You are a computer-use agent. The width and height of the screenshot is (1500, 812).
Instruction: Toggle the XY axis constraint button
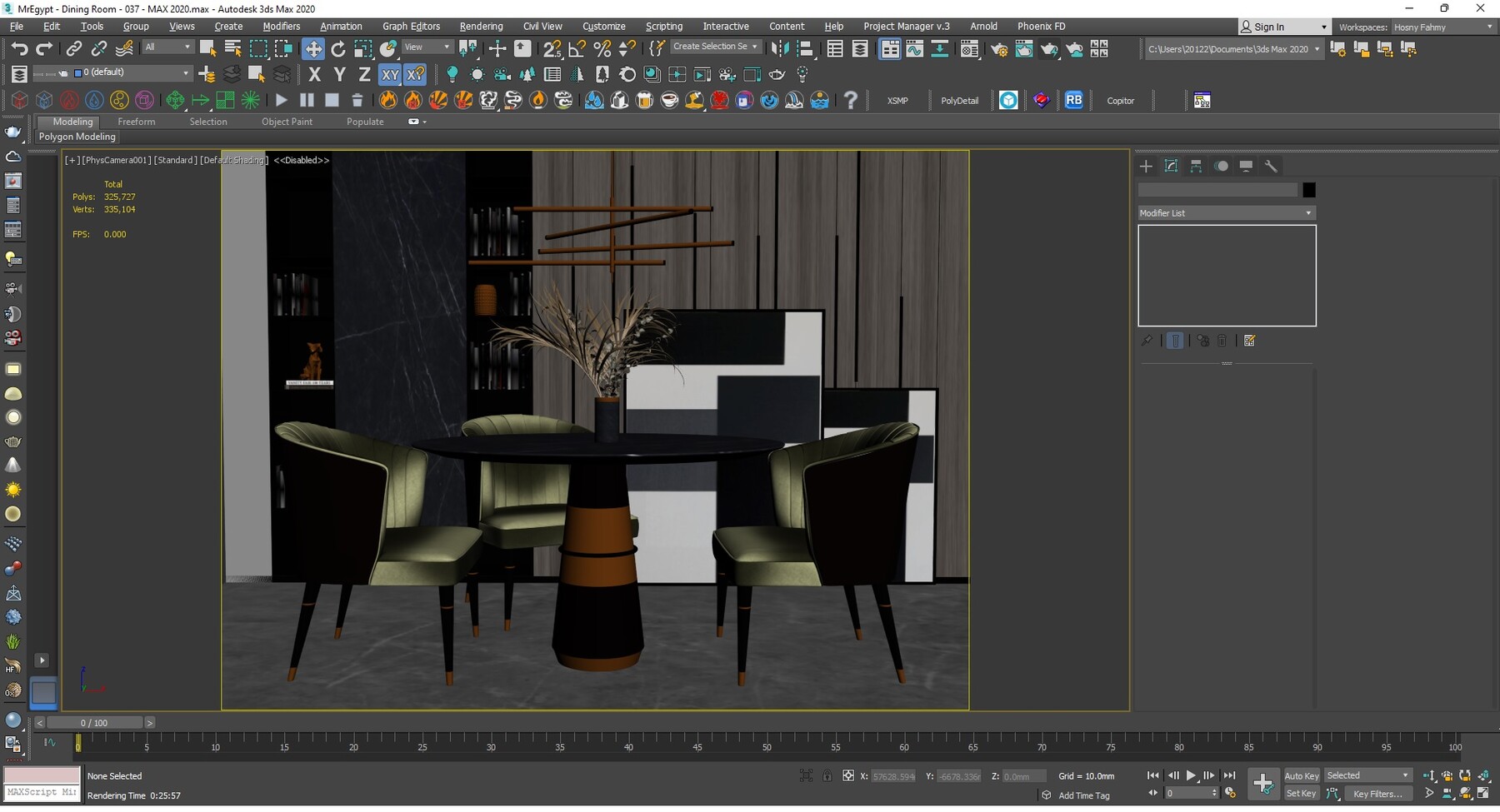[x=391, y=74]
